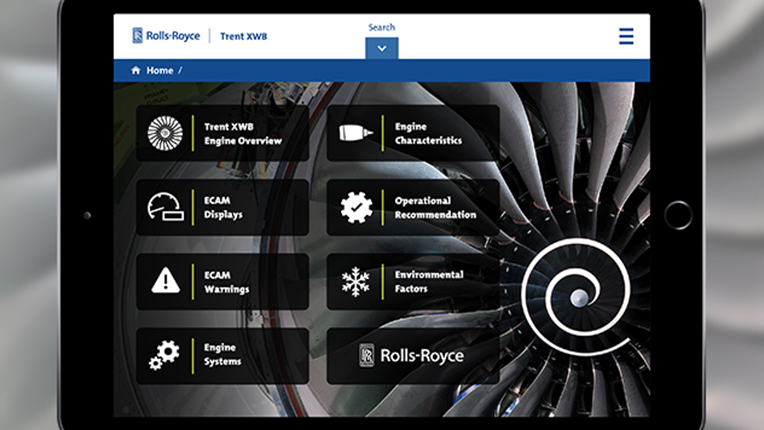The height and width of the screenshot is (430, 764).
Task: Open the Trent XWB Engine Overview text label
Action: (243, 134)
